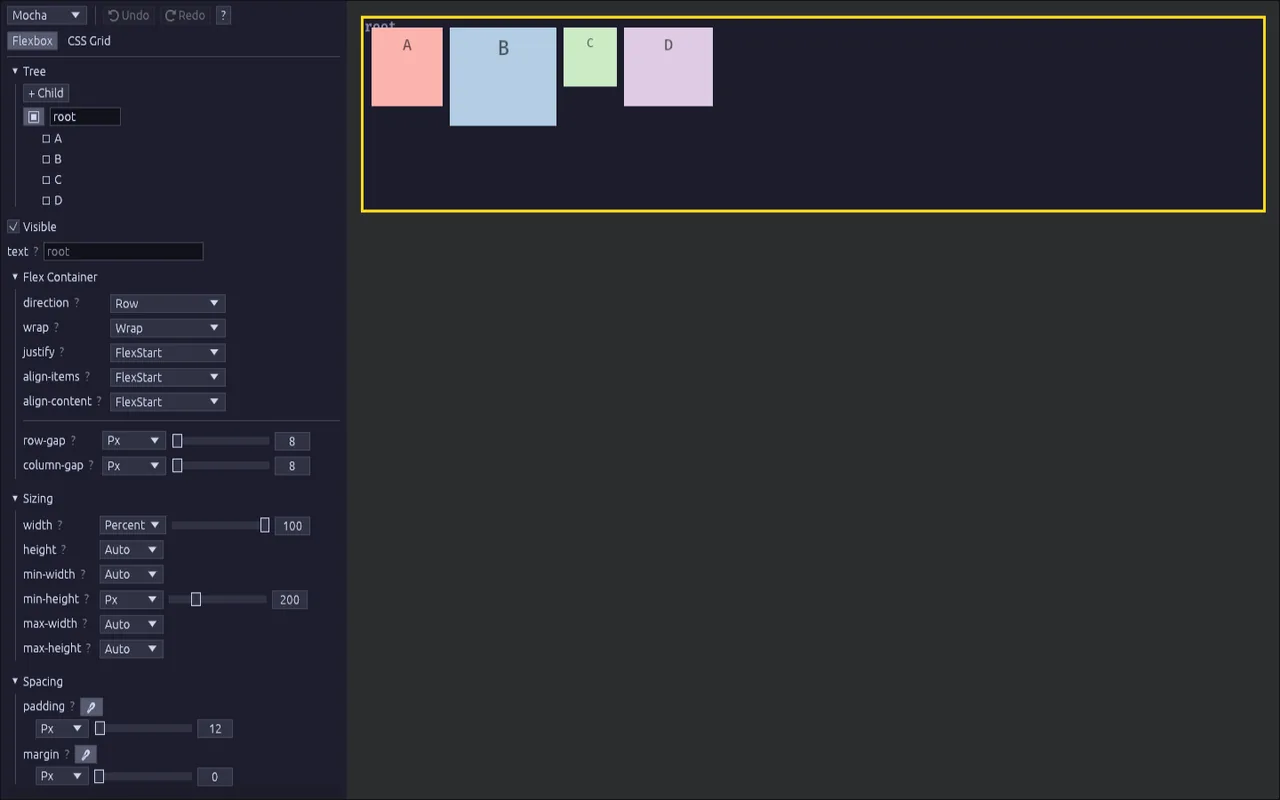Image resolution: width=1280 pixels, height=800 pixels.
Task: Click the width value field showing 100
Action: 292,526
